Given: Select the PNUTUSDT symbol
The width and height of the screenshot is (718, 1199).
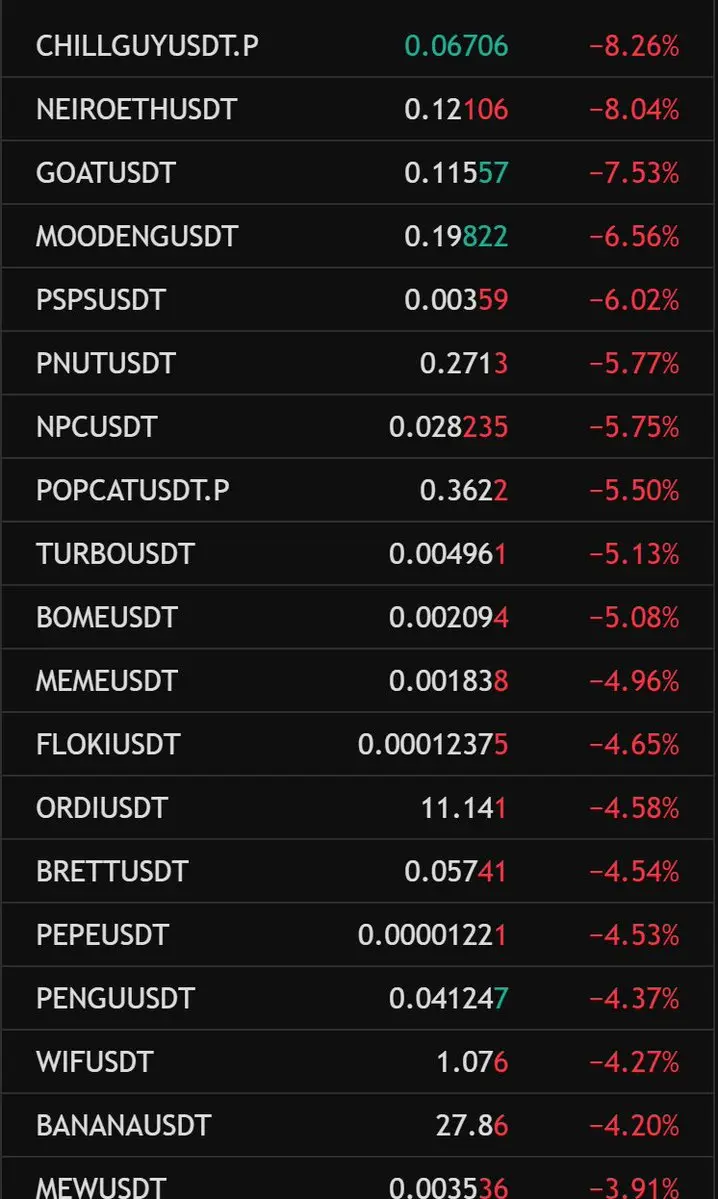Looking at the screenshot, I should [x=106, y=363].
